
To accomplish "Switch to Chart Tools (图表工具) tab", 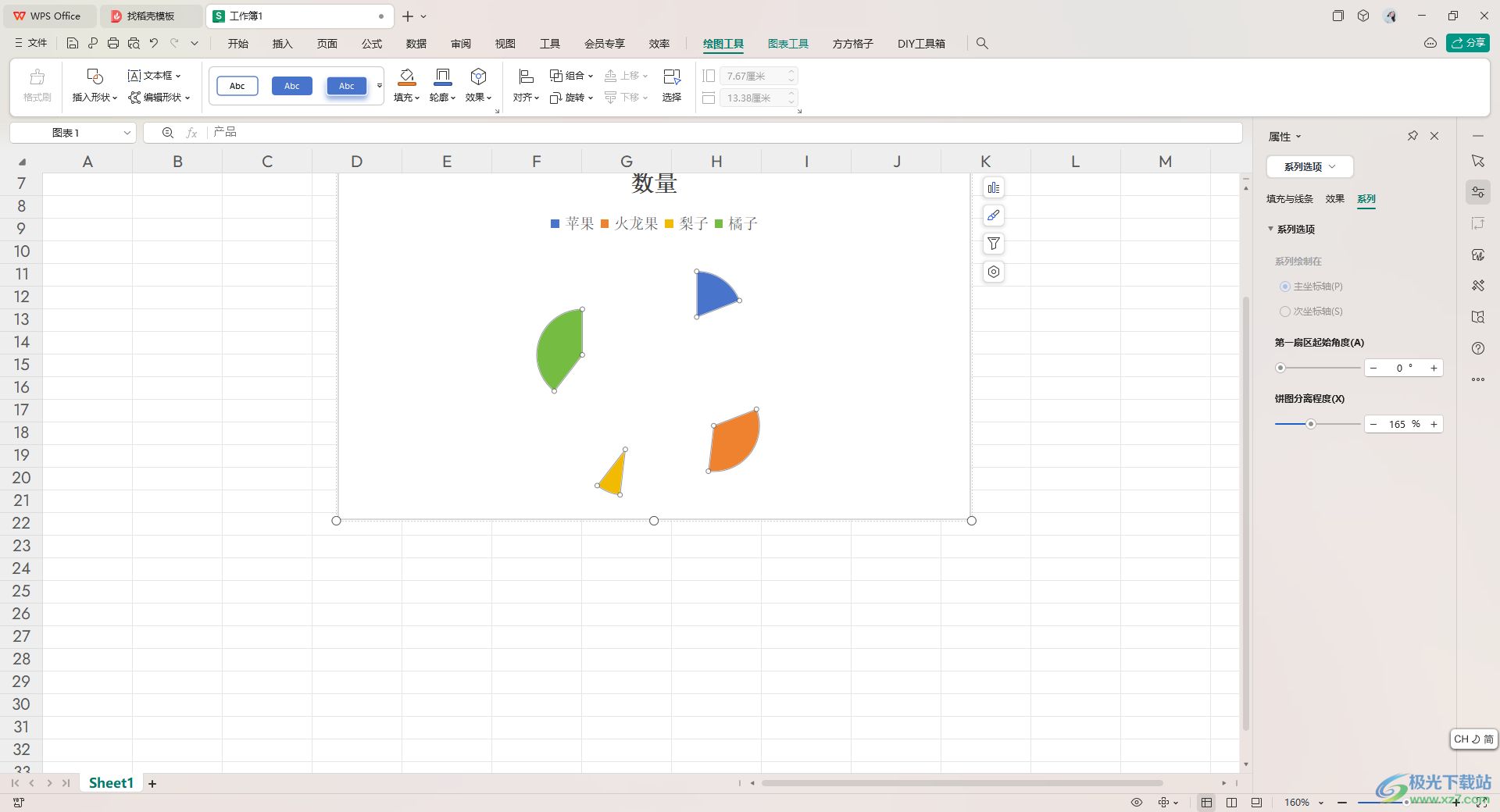I will point(787,44).
